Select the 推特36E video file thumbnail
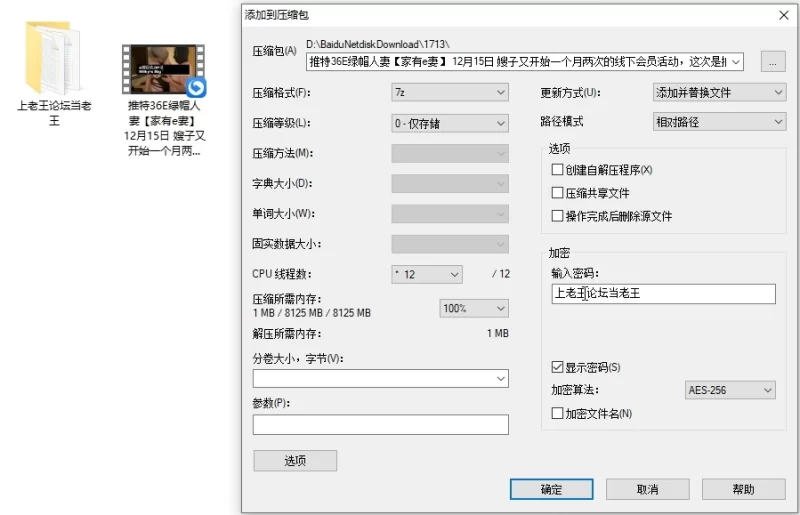Viewport: 800px width, 515px height. click(x=163, y=69)
